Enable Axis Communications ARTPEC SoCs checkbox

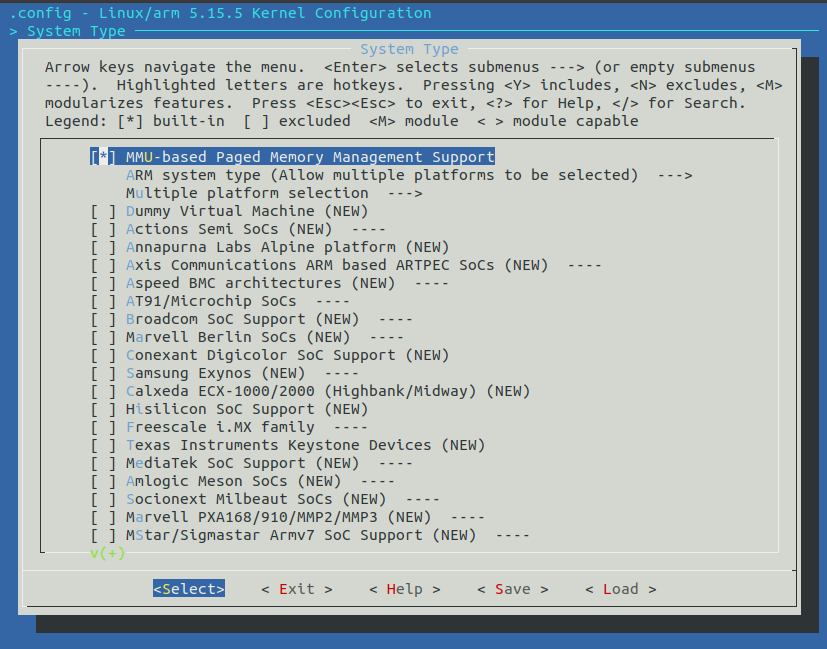pos(103,265)
